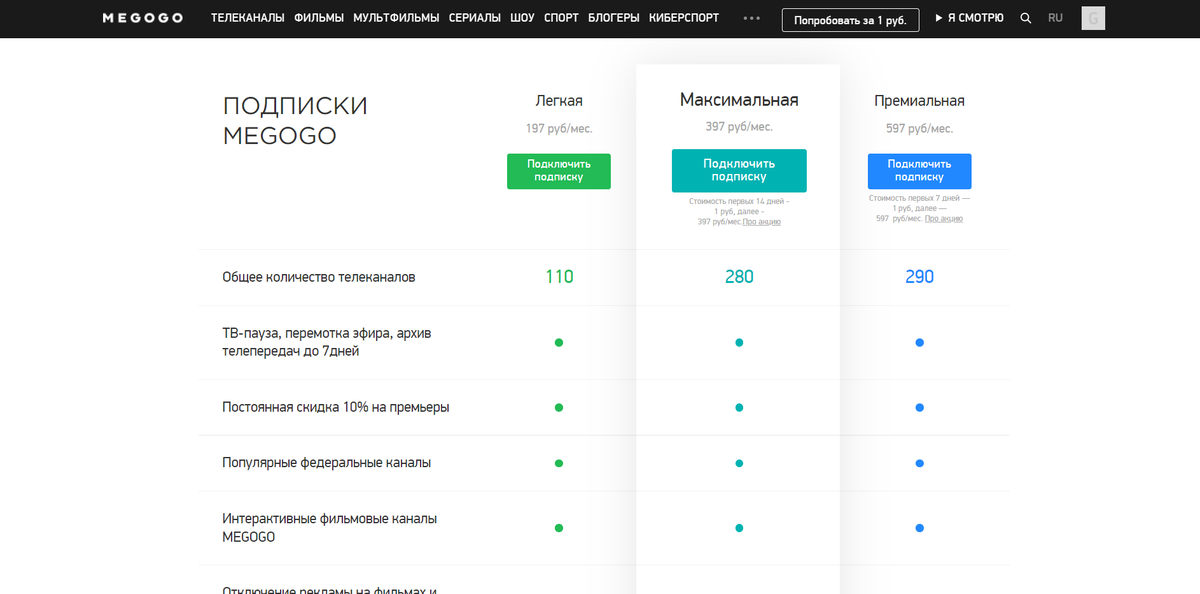Open the RU language selector
Viewport: 1200px width, 594px height.
click(x=1055, y=18)
